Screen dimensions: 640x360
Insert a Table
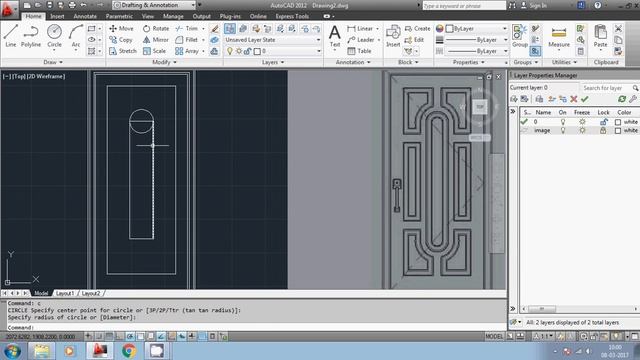click(x=359, y=51)
